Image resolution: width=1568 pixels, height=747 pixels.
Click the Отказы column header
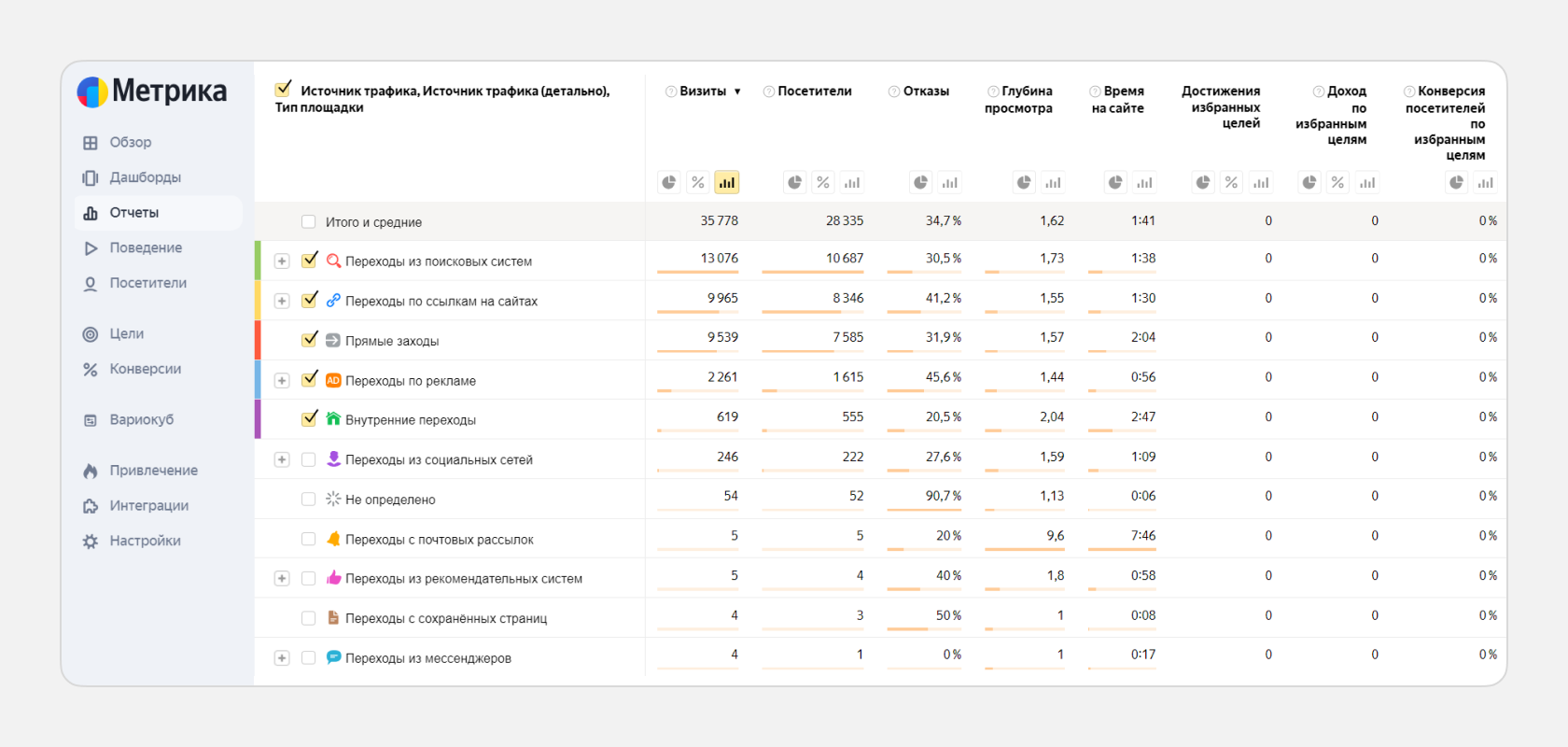[x=926, y=91]
